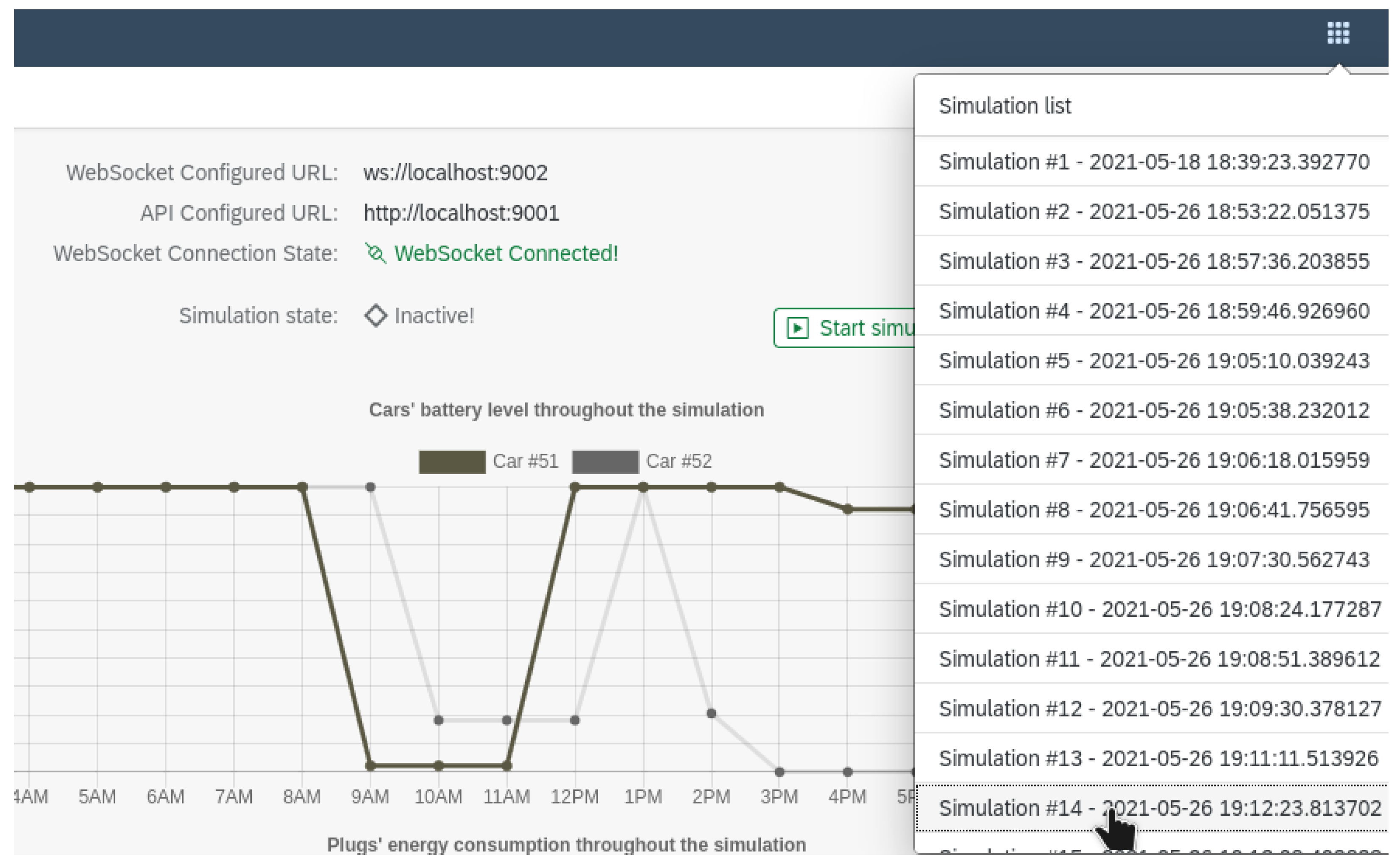Click the WebSocket Connected! status text
The image size is (1400, 868).
tap(506, 253)
